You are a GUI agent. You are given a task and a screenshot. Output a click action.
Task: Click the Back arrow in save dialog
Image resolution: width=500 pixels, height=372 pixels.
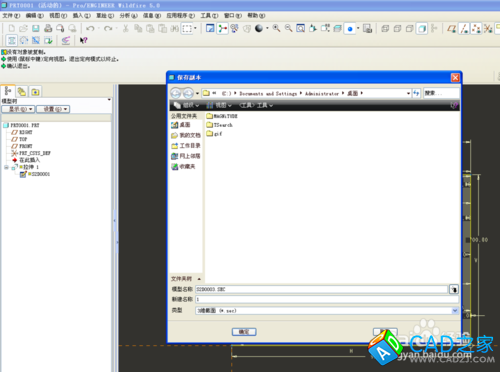pyautogui.click(x=176, y=93)
